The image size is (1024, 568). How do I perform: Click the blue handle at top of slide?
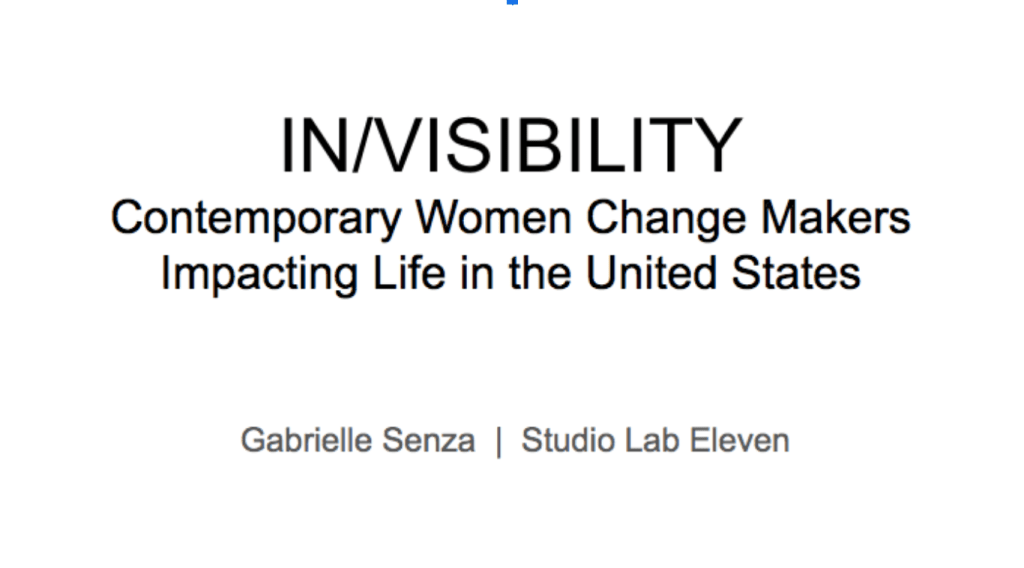(512, 2)
